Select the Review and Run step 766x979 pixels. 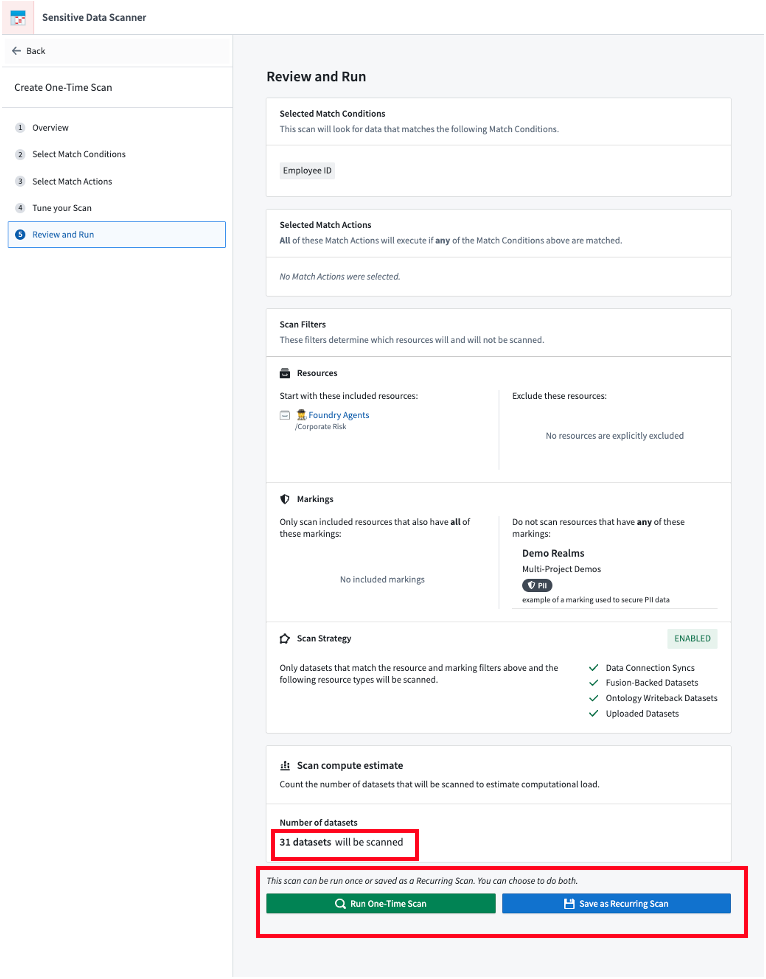pos(117,235)
